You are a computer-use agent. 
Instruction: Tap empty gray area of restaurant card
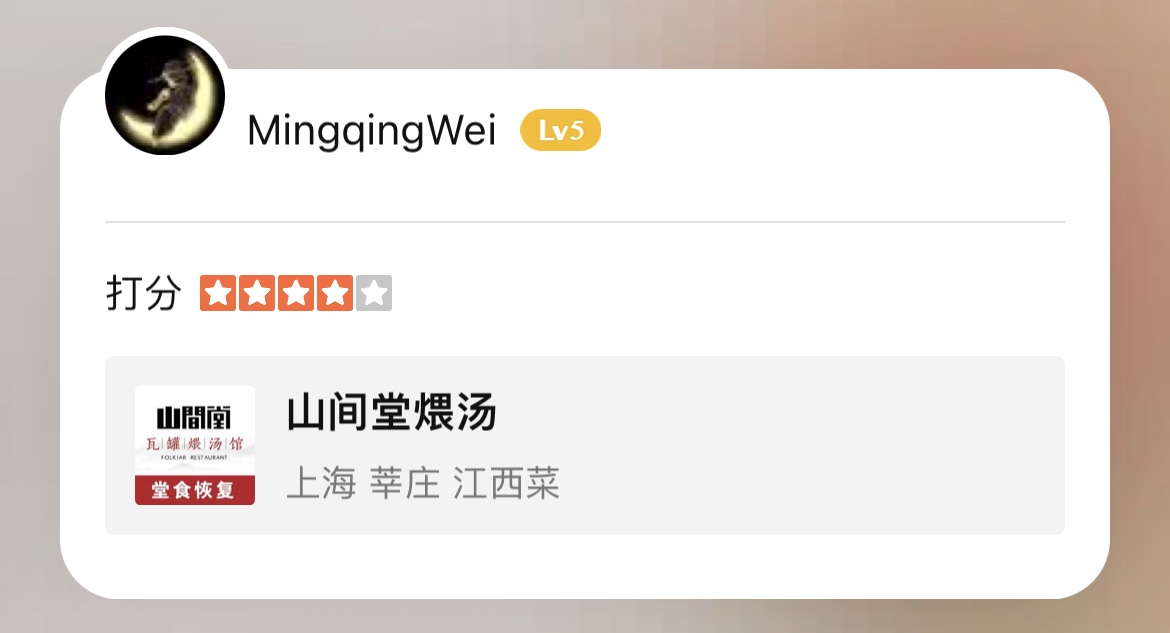coord(806,445)
